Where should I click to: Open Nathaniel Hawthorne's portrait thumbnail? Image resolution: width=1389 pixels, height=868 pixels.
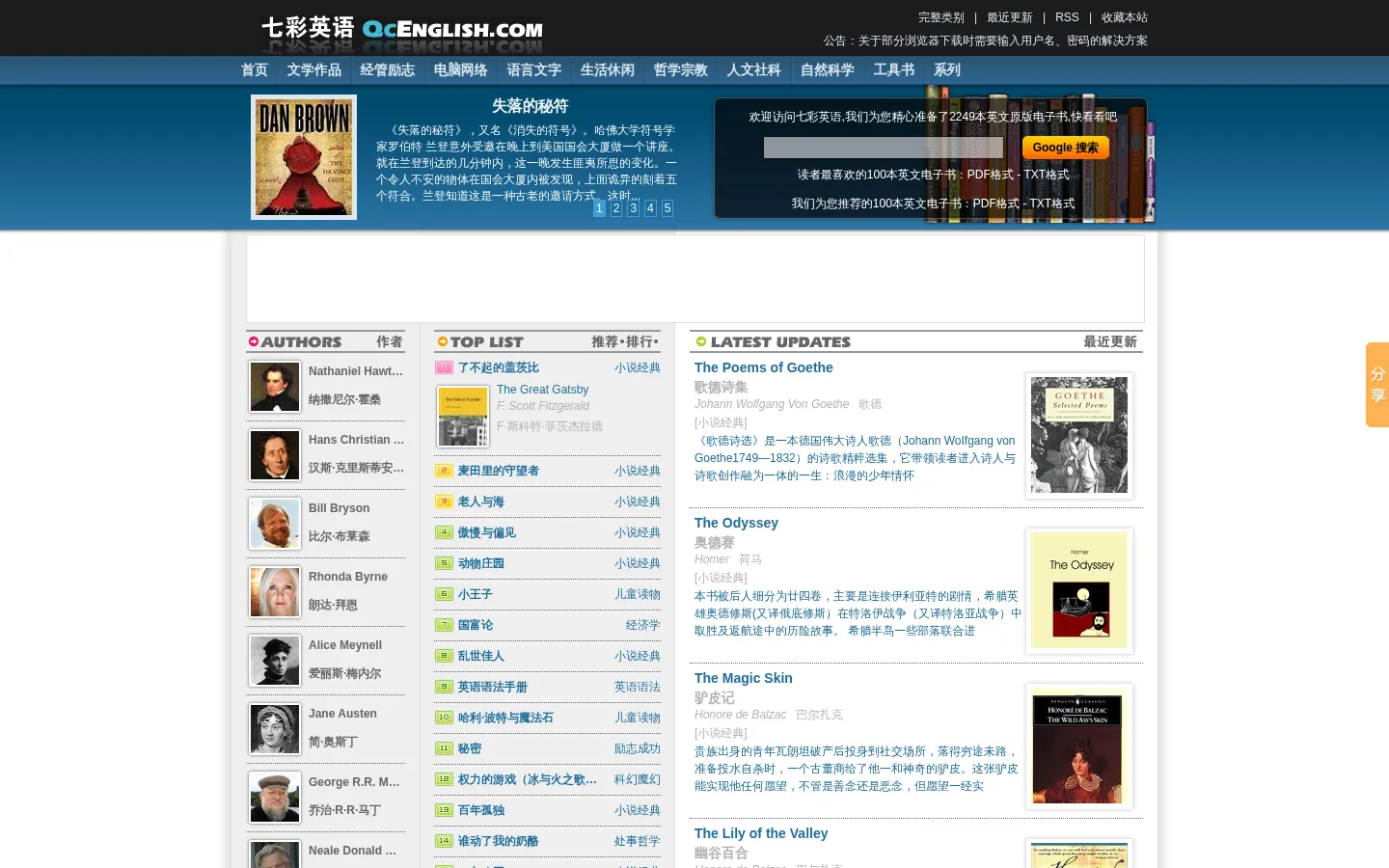pyautogui.click(x=275, y=387)
